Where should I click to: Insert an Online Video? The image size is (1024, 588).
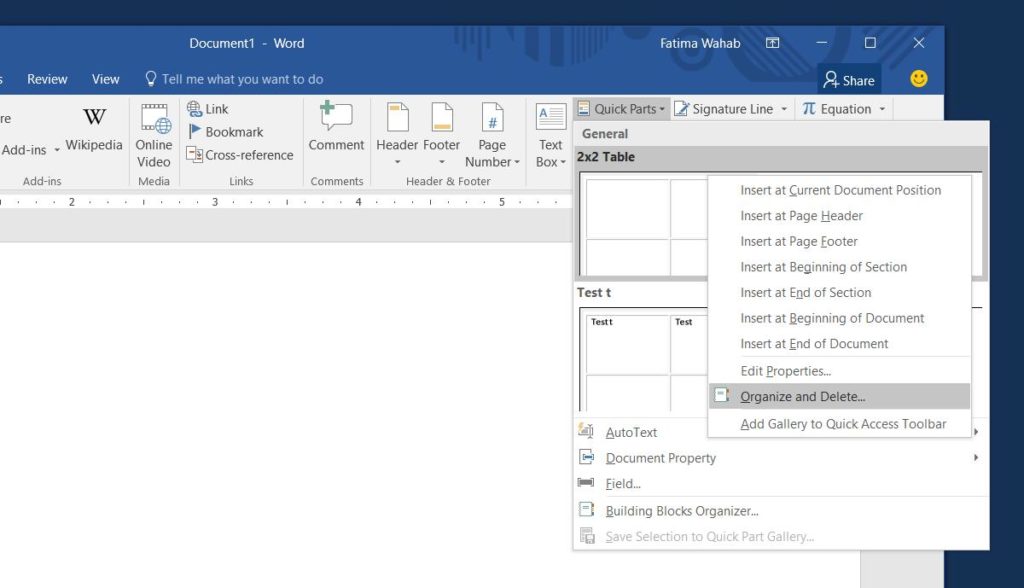point(153,135)
